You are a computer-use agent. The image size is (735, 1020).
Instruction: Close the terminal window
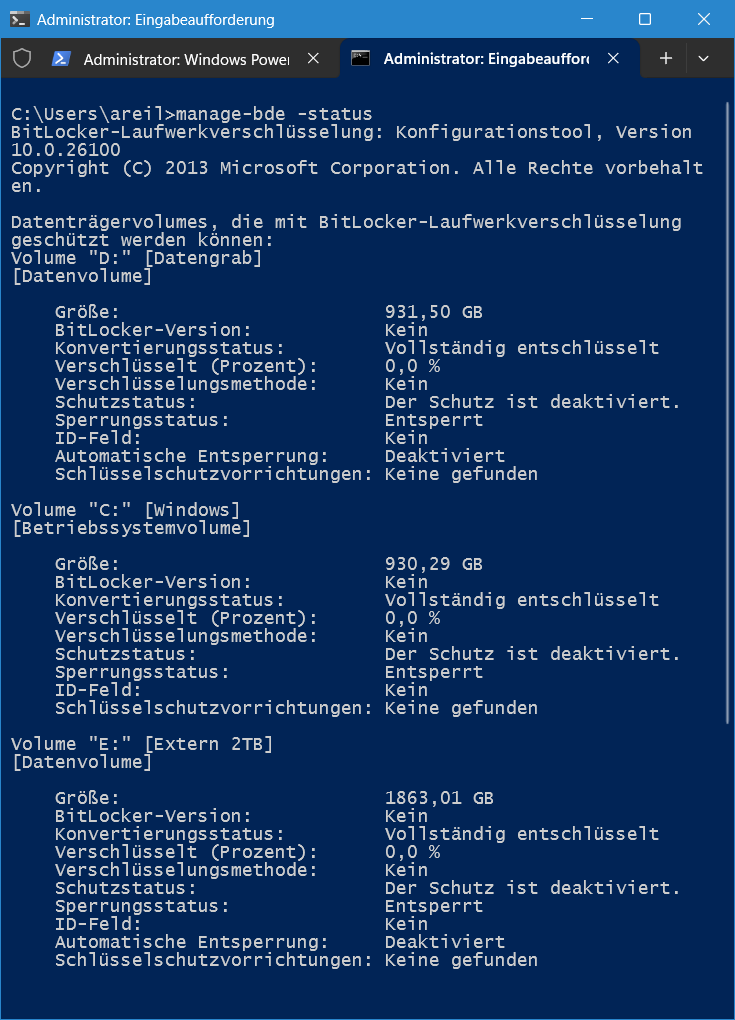click(704, 19)
